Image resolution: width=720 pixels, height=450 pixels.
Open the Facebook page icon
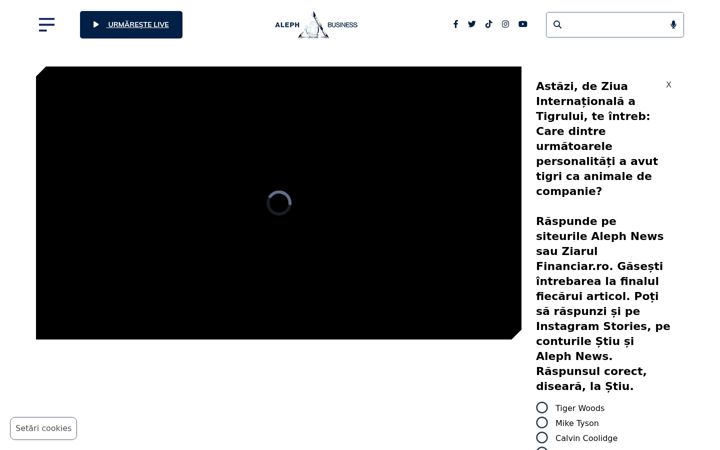[x=455, y=24]
